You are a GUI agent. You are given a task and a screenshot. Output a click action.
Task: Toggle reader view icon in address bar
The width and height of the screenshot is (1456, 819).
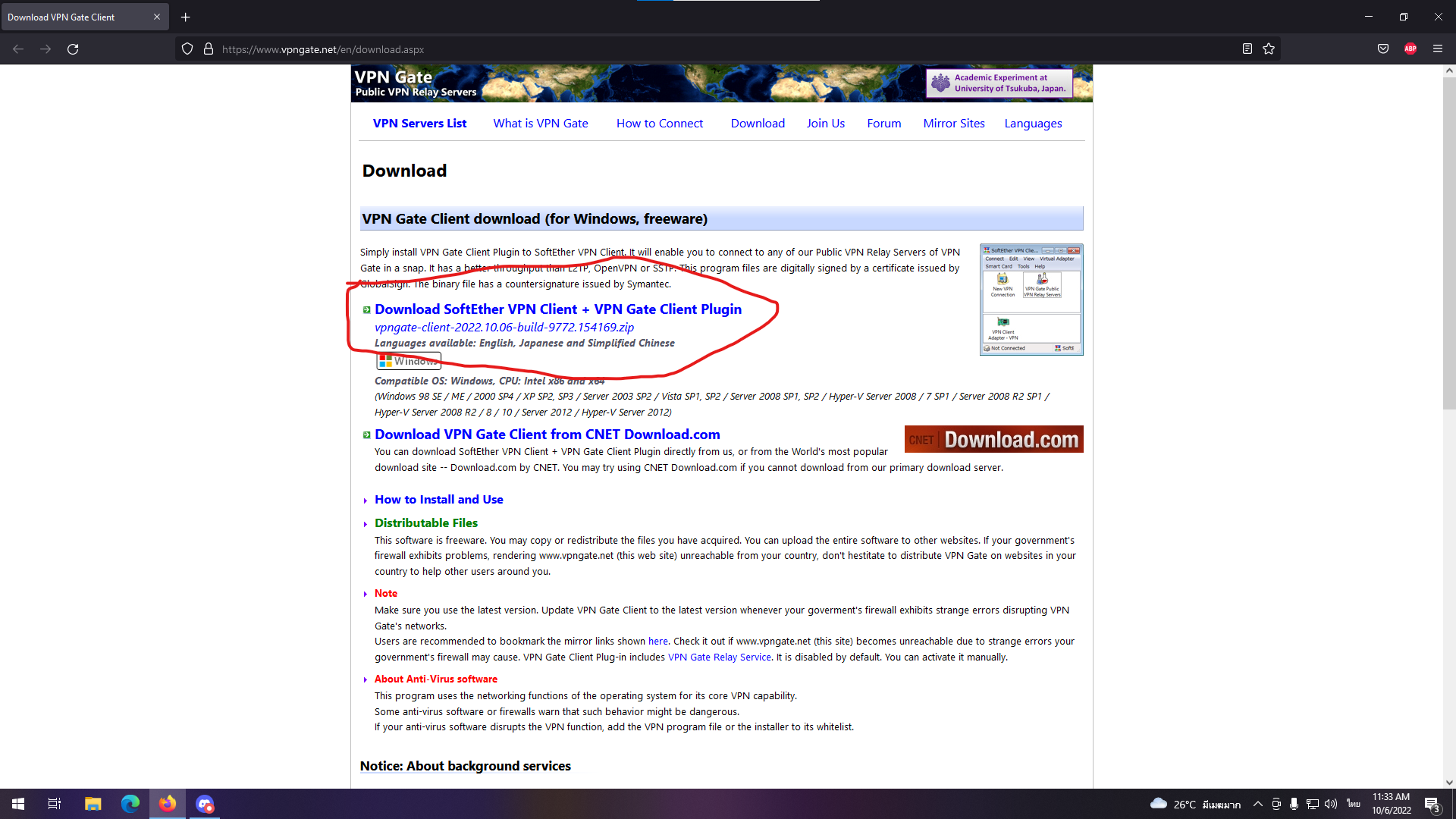tap(1247, 49)
